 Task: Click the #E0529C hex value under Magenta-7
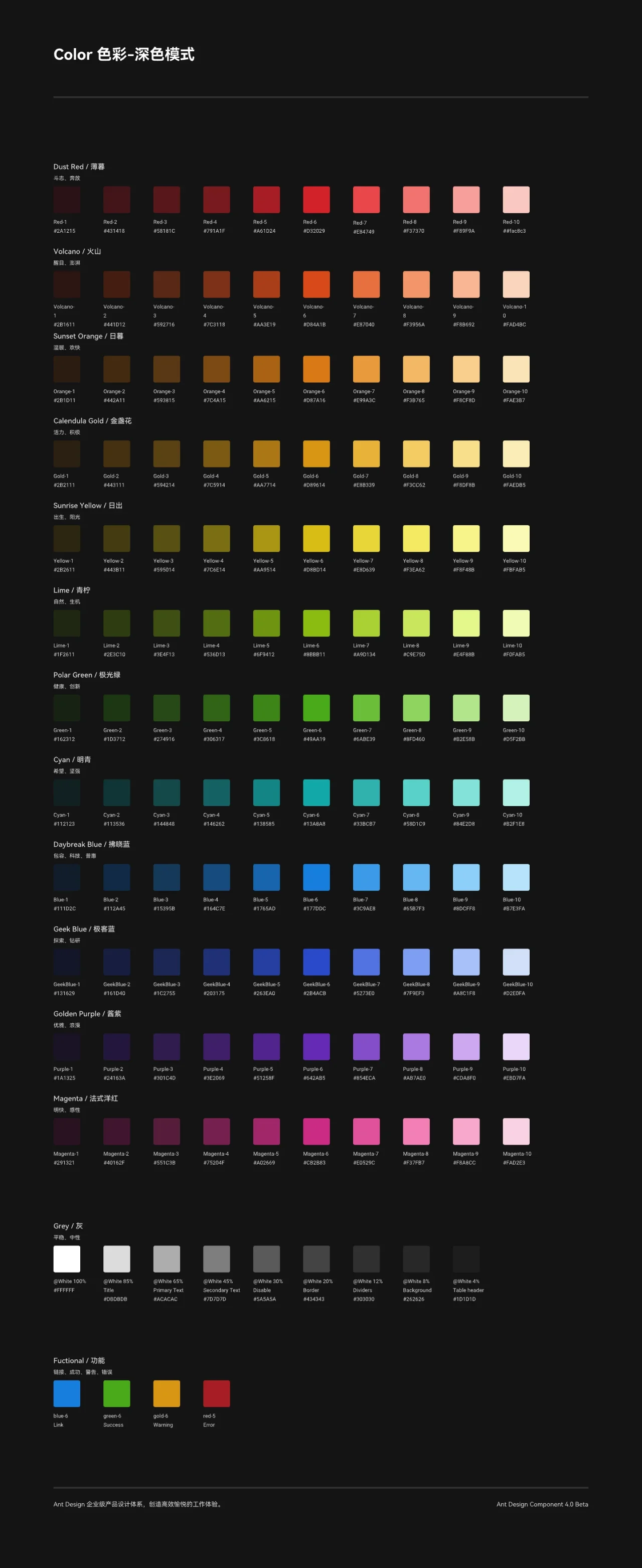(x=364, y=1162)
